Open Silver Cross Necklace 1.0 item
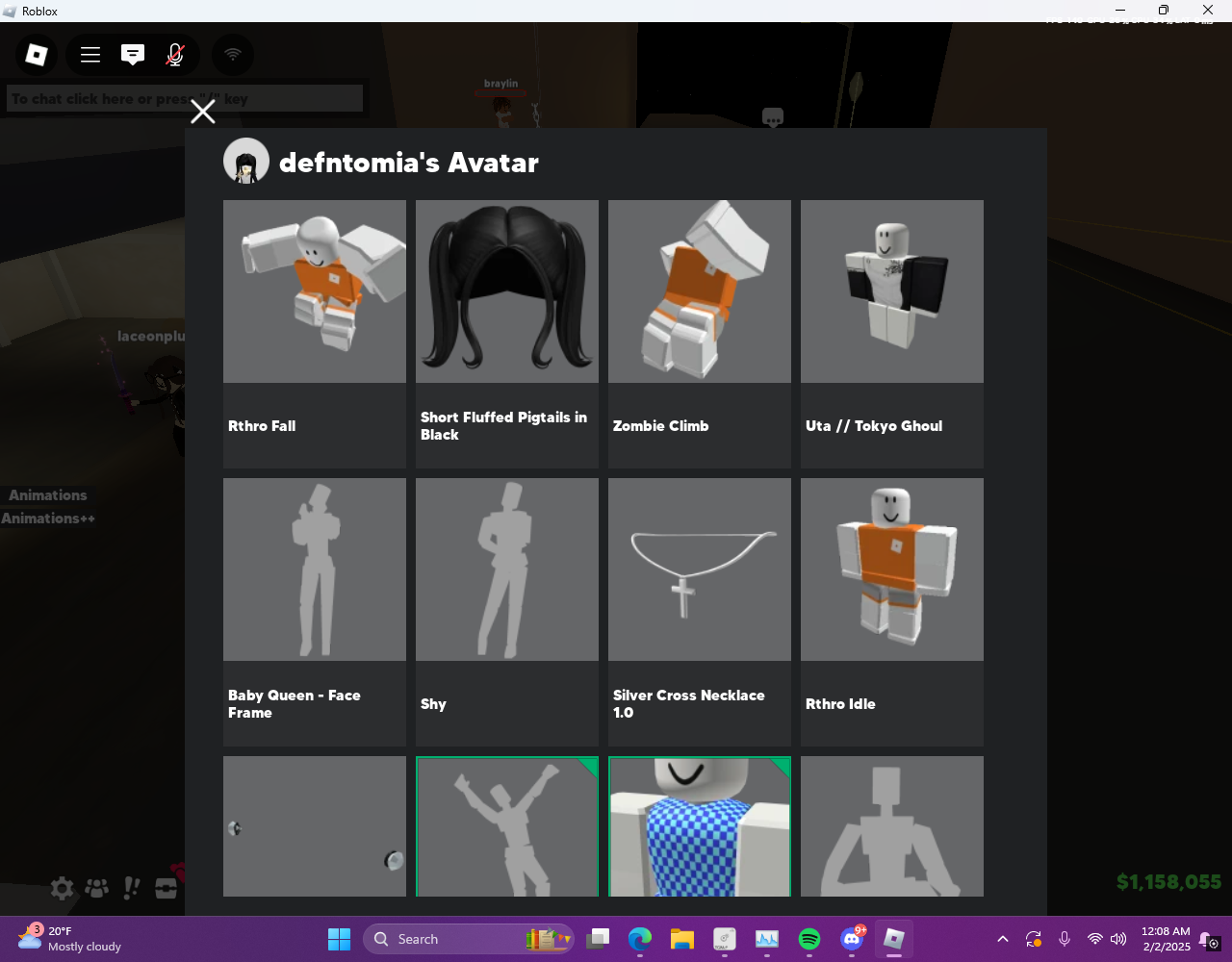This screenshot has width=1232, height=962. click(700, 612)
